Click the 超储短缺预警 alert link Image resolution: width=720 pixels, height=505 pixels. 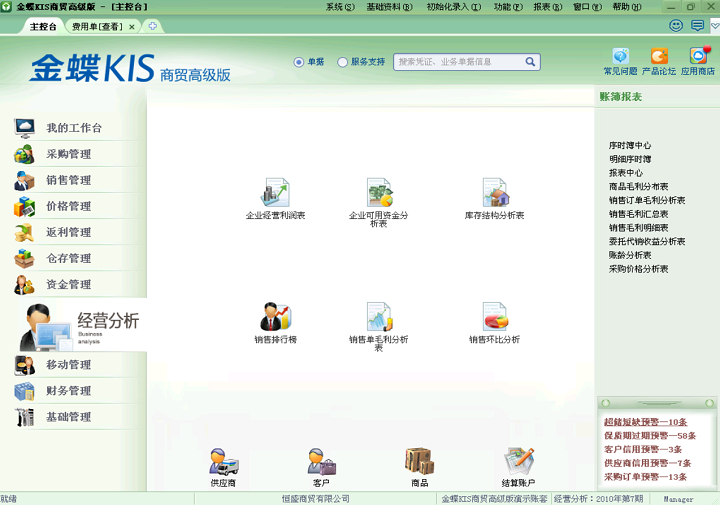point(645,422)
